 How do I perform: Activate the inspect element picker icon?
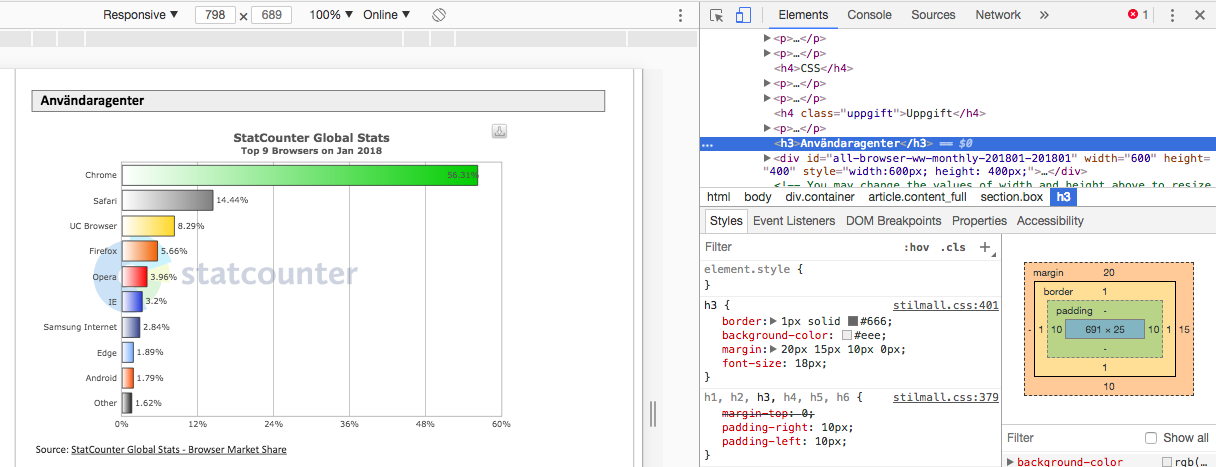[717, 15]
